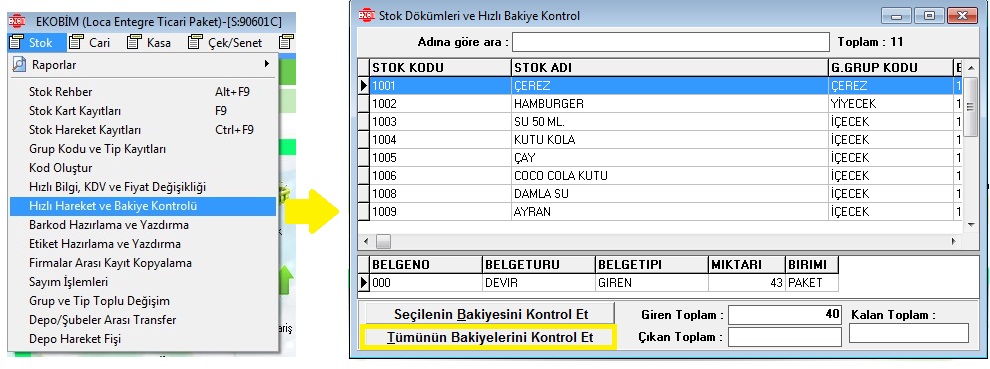This screenshot has height=369, width=990.
Task: Expand the Raporlar submenu
Action: (x=143, y=64)
